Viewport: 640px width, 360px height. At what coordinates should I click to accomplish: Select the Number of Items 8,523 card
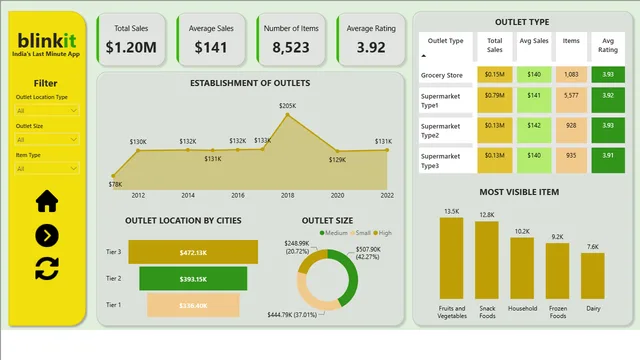click(x=291, y=40)
